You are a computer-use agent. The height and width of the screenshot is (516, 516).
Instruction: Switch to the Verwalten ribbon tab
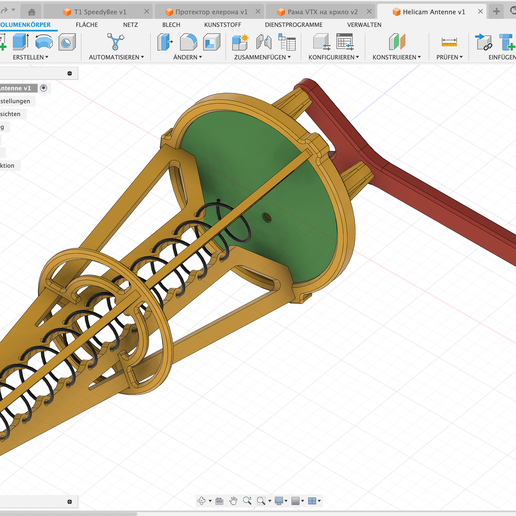364,25
